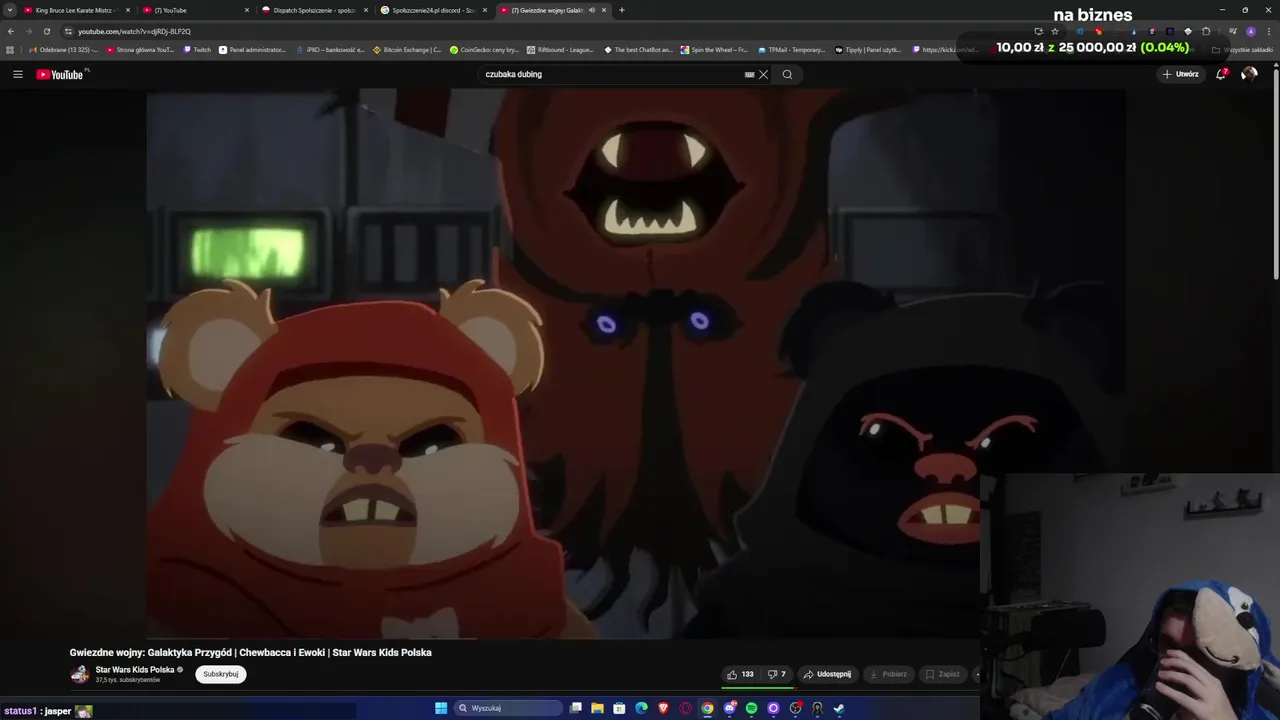Close the Dispatch Społszczenie tab

click(365, 10)
